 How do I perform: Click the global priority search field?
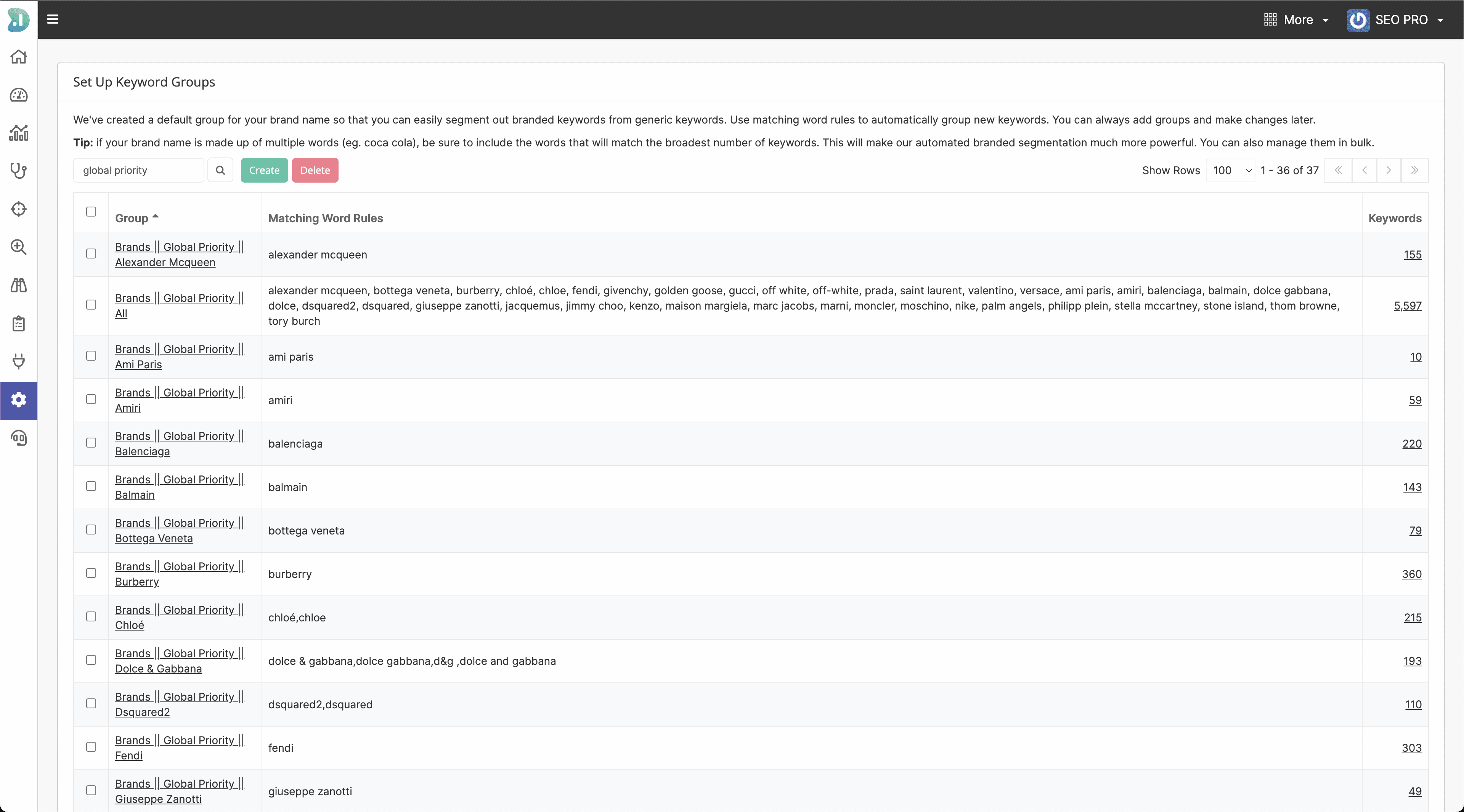139,170
